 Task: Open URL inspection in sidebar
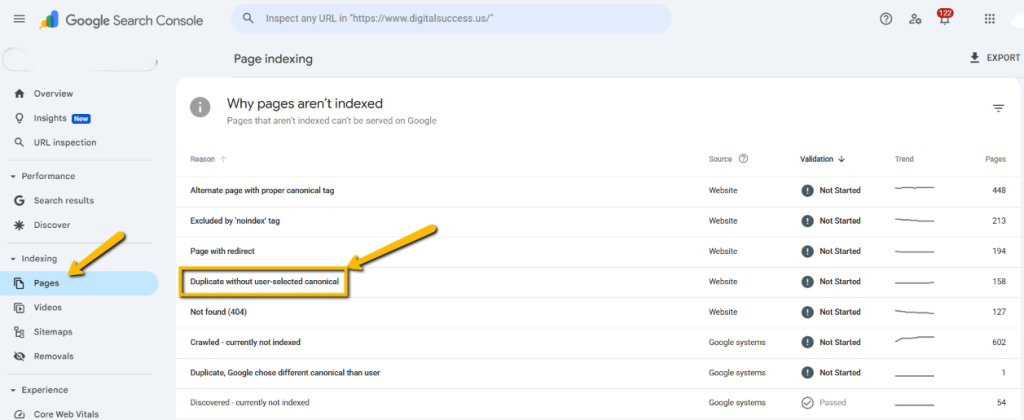(x=65, y=142)
